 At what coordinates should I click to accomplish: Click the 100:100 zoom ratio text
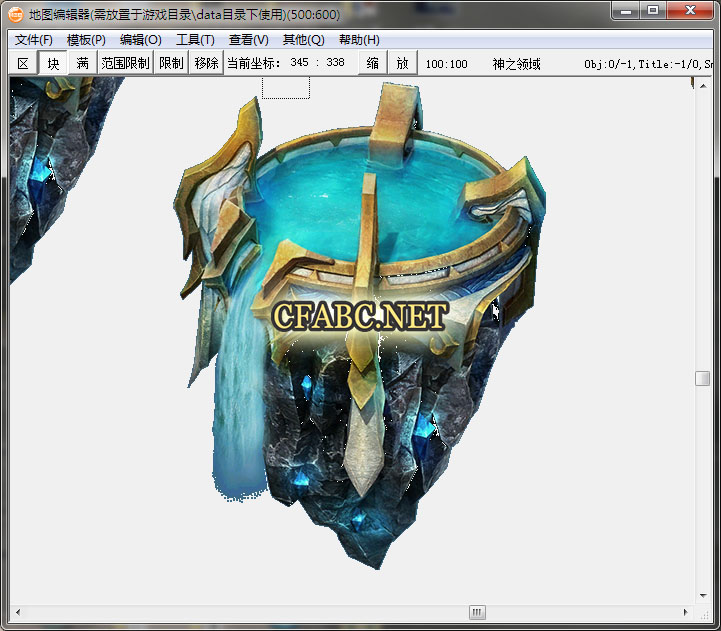tap(446, 64)
